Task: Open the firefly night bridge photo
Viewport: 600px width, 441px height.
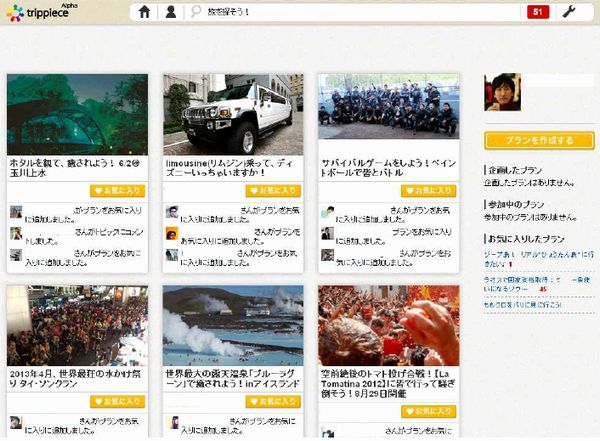Action: tap(77, 114)
